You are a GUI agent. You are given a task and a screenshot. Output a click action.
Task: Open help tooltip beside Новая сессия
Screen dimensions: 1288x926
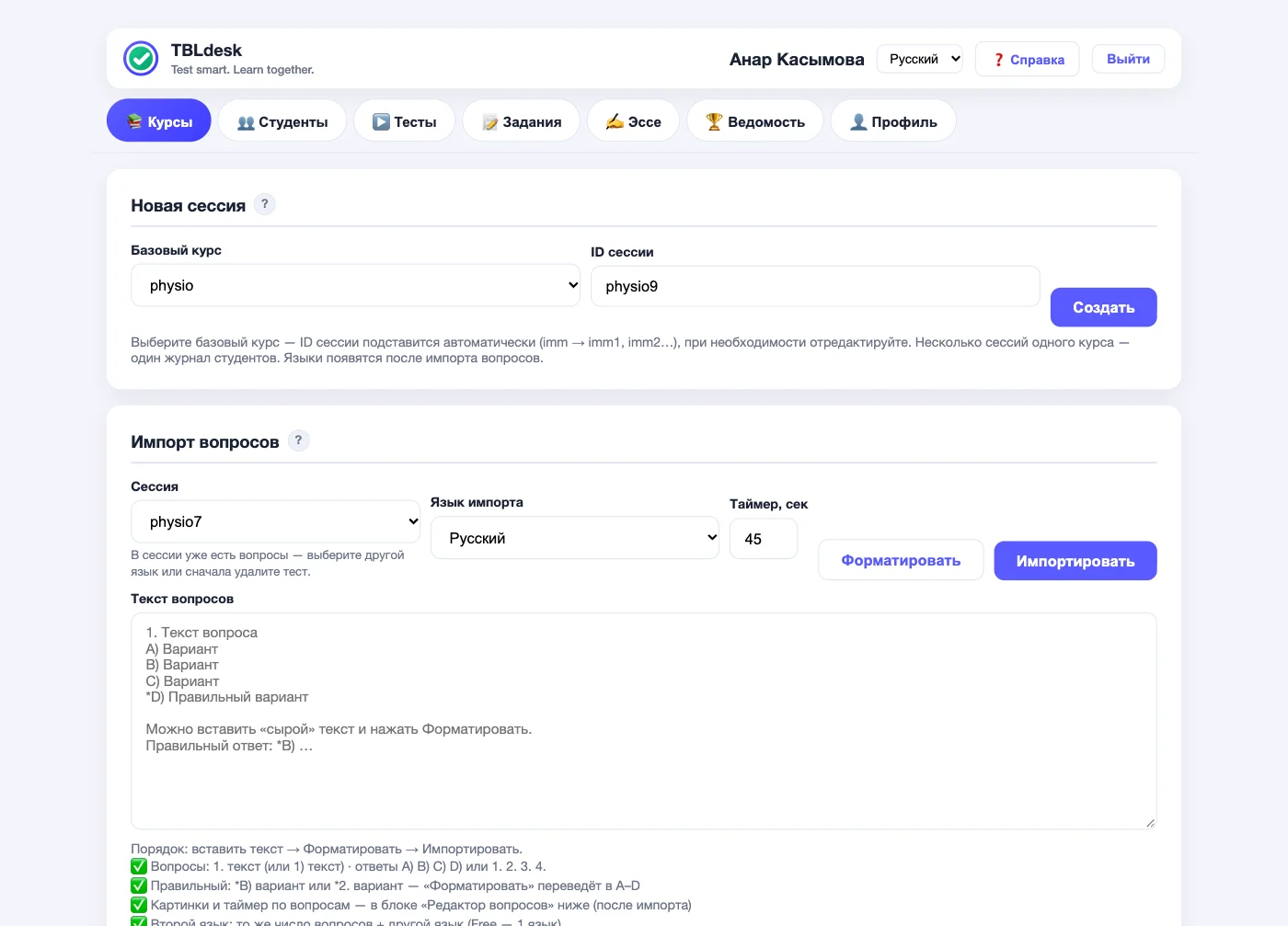(265, 204)
